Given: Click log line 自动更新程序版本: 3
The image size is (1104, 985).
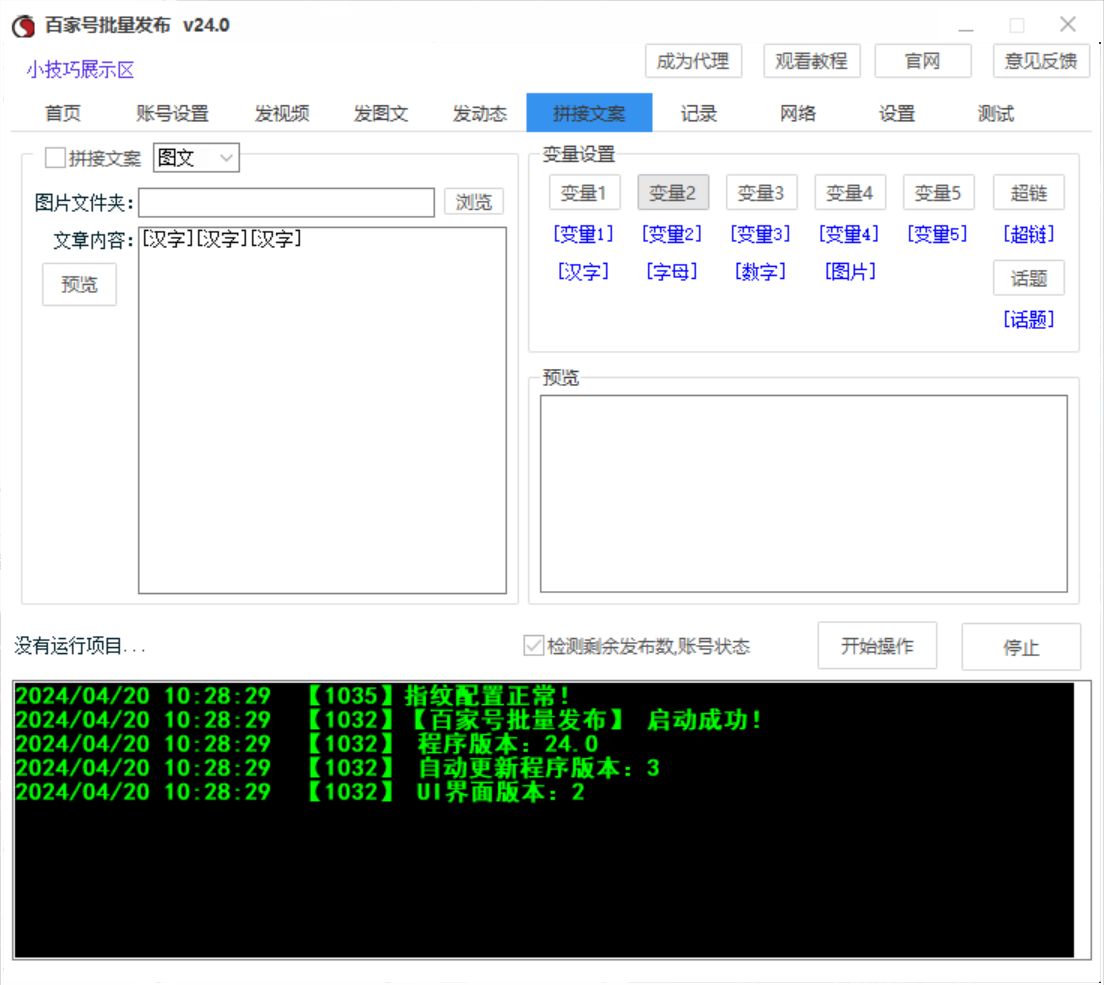Looking at the screenshot, I should 338,767.
